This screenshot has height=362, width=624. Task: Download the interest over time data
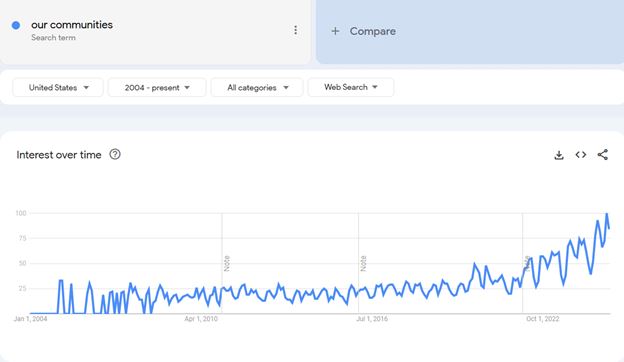(x=559, y=155)
